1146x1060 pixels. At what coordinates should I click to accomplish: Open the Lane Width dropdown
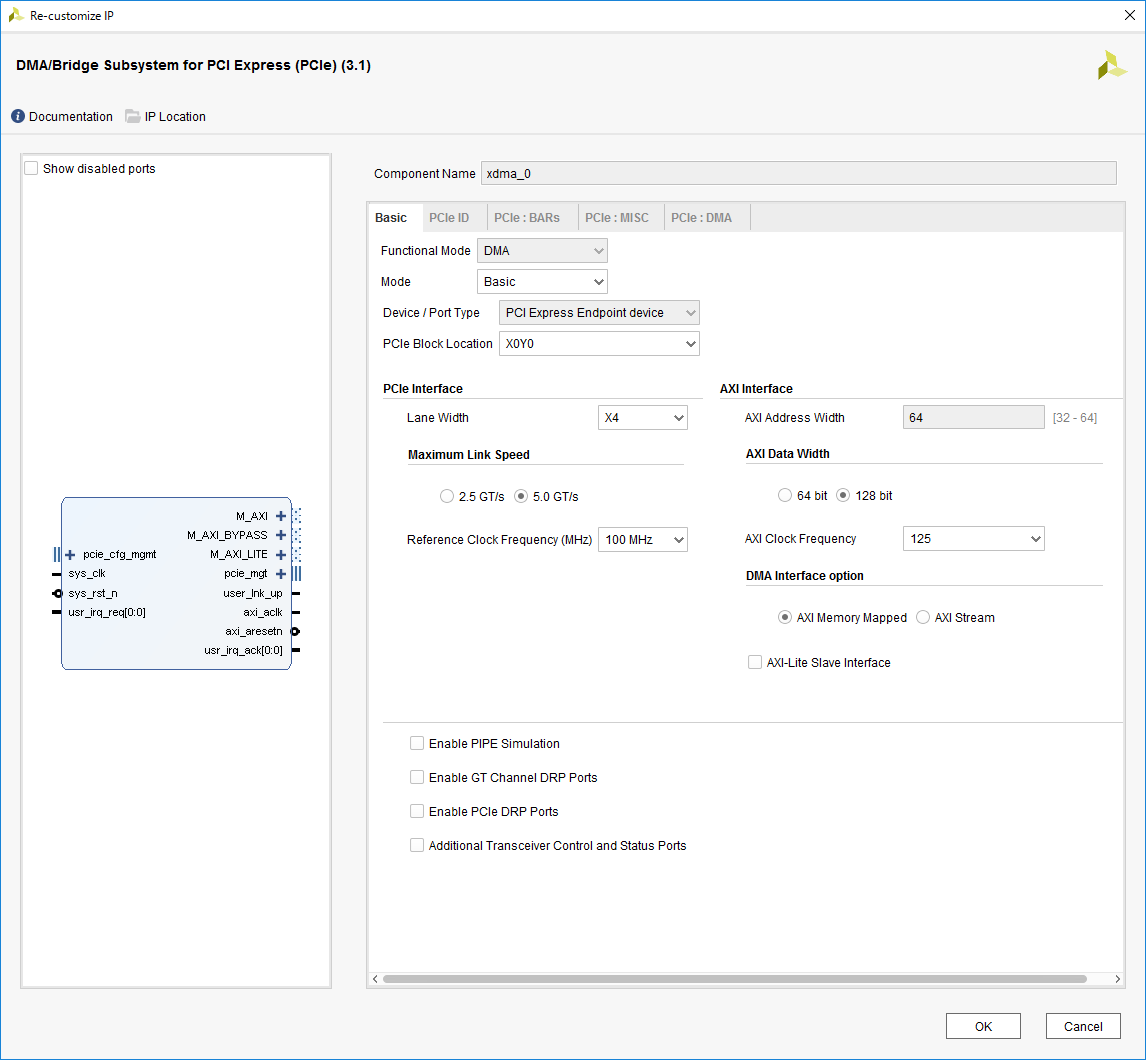(642, 418)
